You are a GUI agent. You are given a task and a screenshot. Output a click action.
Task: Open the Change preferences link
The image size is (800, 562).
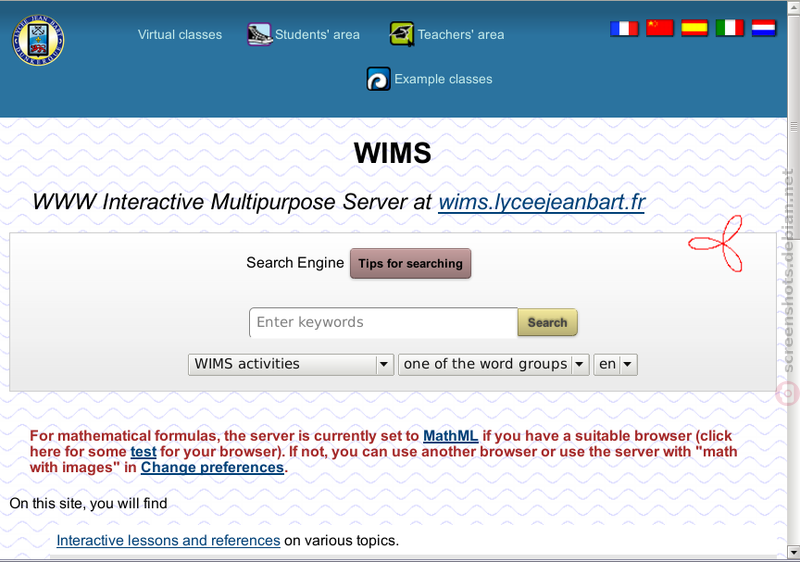[212, 468]
